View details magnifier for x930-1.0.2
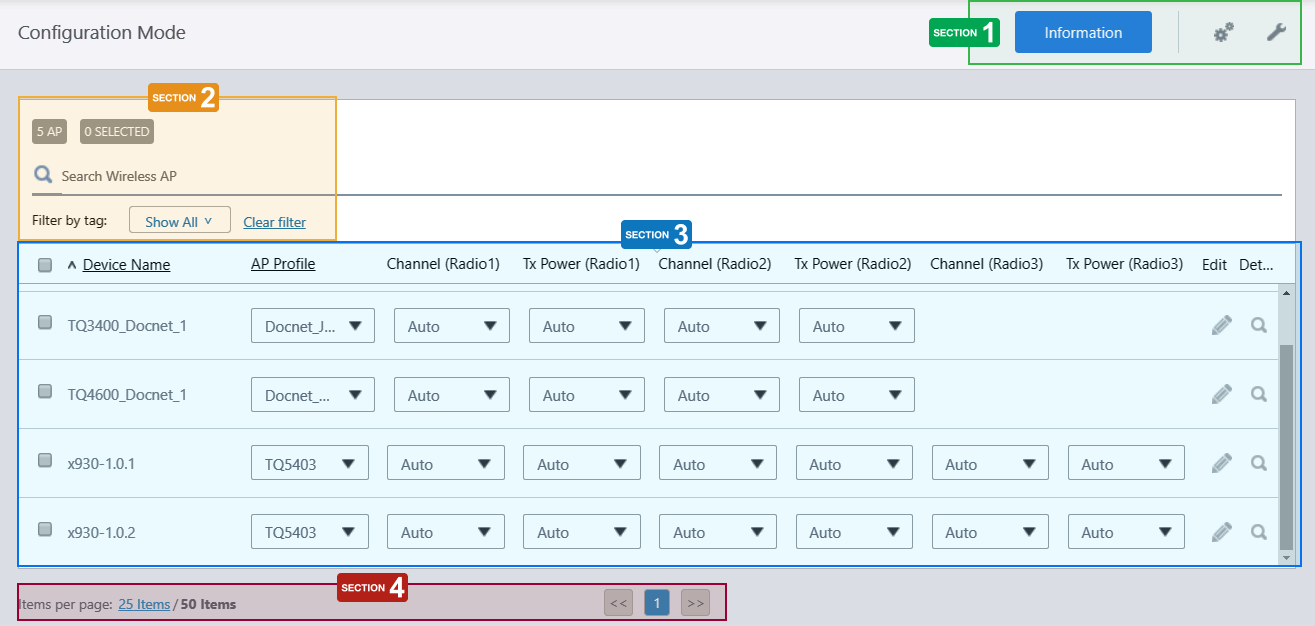The image size is (1315, 626). pyautogui.click(x=1259, y=531)
